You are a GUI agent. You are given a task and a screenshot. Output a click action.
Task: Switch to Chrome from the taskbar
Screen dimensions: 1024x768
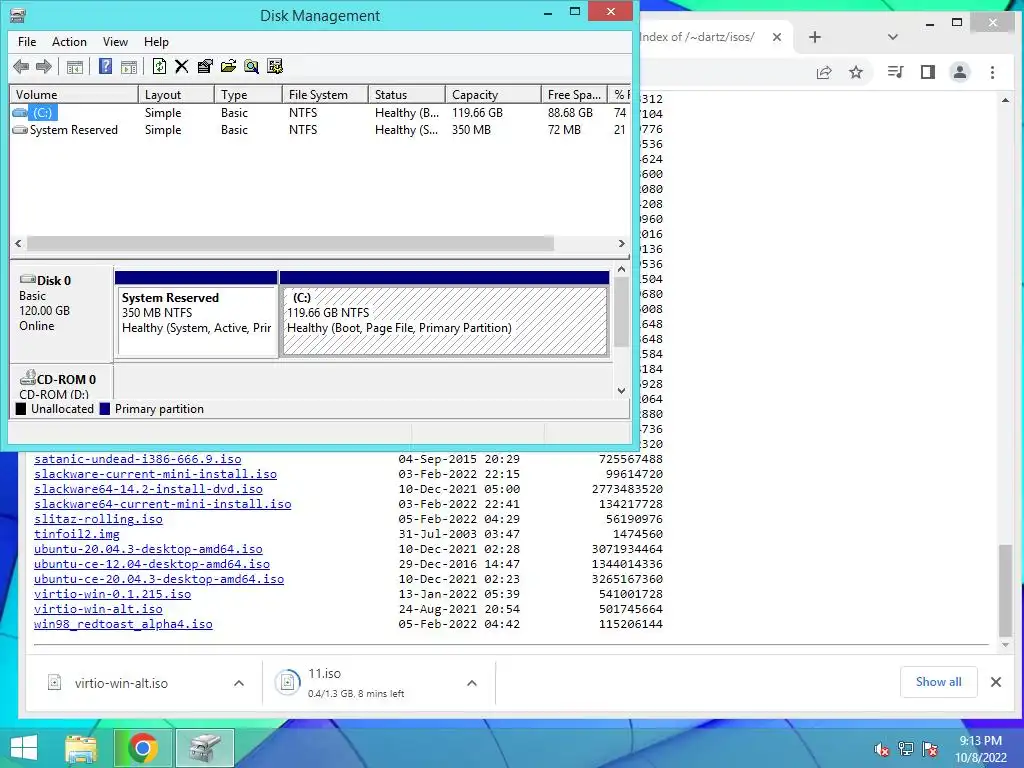tap(142, 748)
